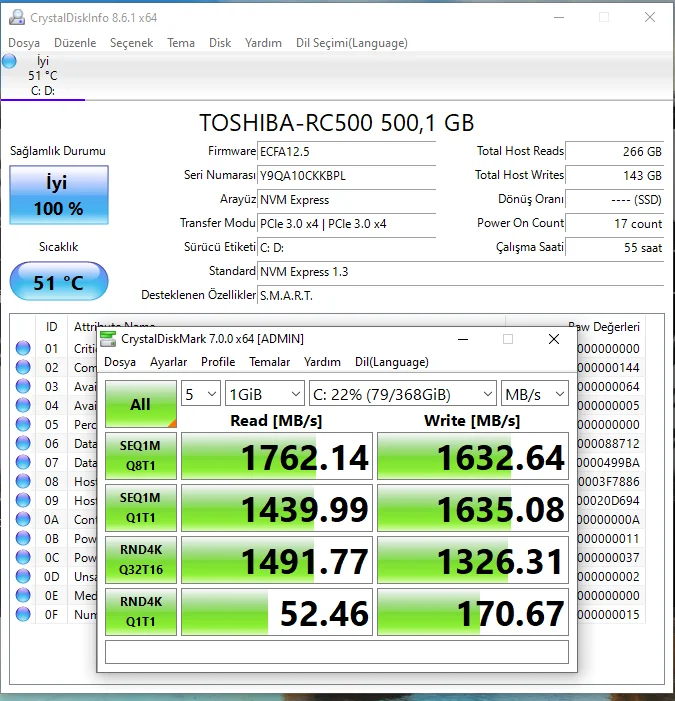Click status orb for attribute row 02
The image size is (675, 701).
[x=23, y=367]
